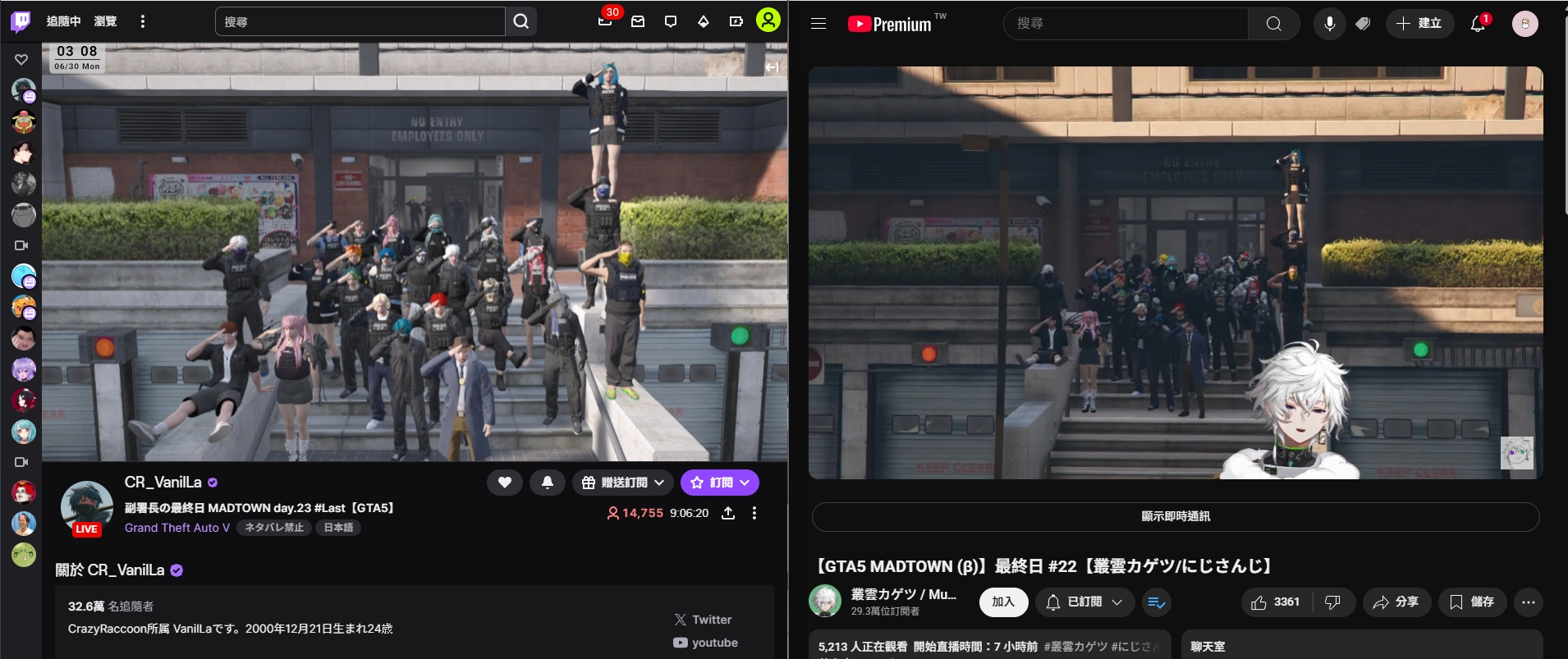This screenshot has width=1568, height=659.
Task: Open CR_VanilLa channel avatar with LIVE badge
Action: [87, 508]
